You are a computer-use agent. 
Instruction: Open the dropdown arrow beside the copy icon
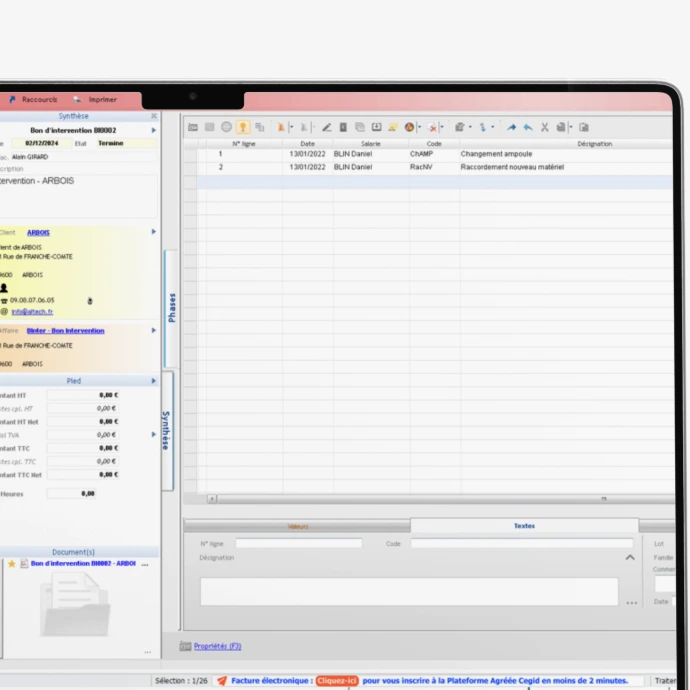[571, 127]
